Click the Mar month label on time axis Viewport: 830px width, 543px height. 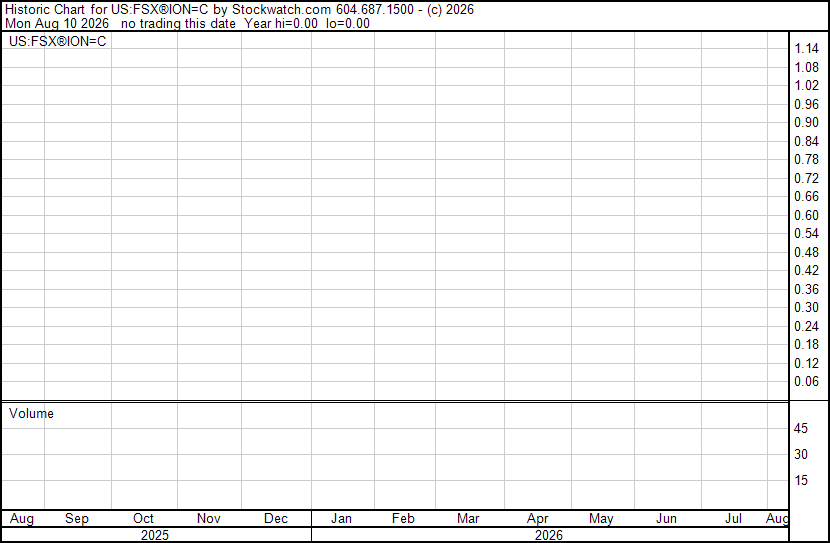[468, 519]
